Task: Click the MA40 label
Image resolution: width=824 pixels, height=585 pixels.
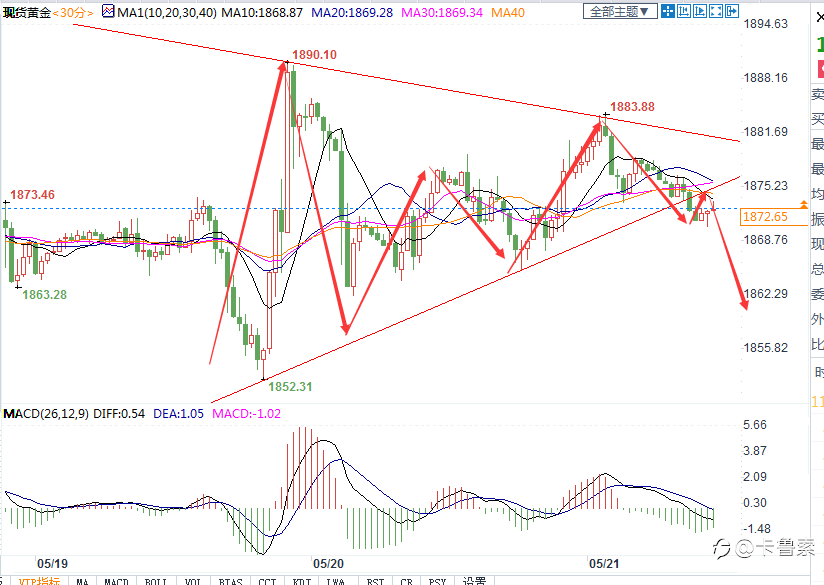Action: click(508, 13)
